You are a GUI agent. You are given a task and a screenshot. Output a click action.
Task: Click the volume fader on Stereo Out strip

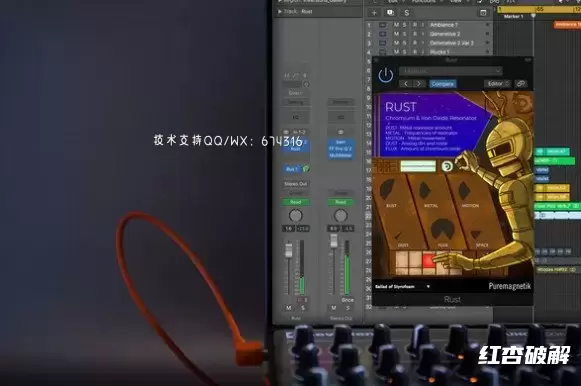click(334, 241)
